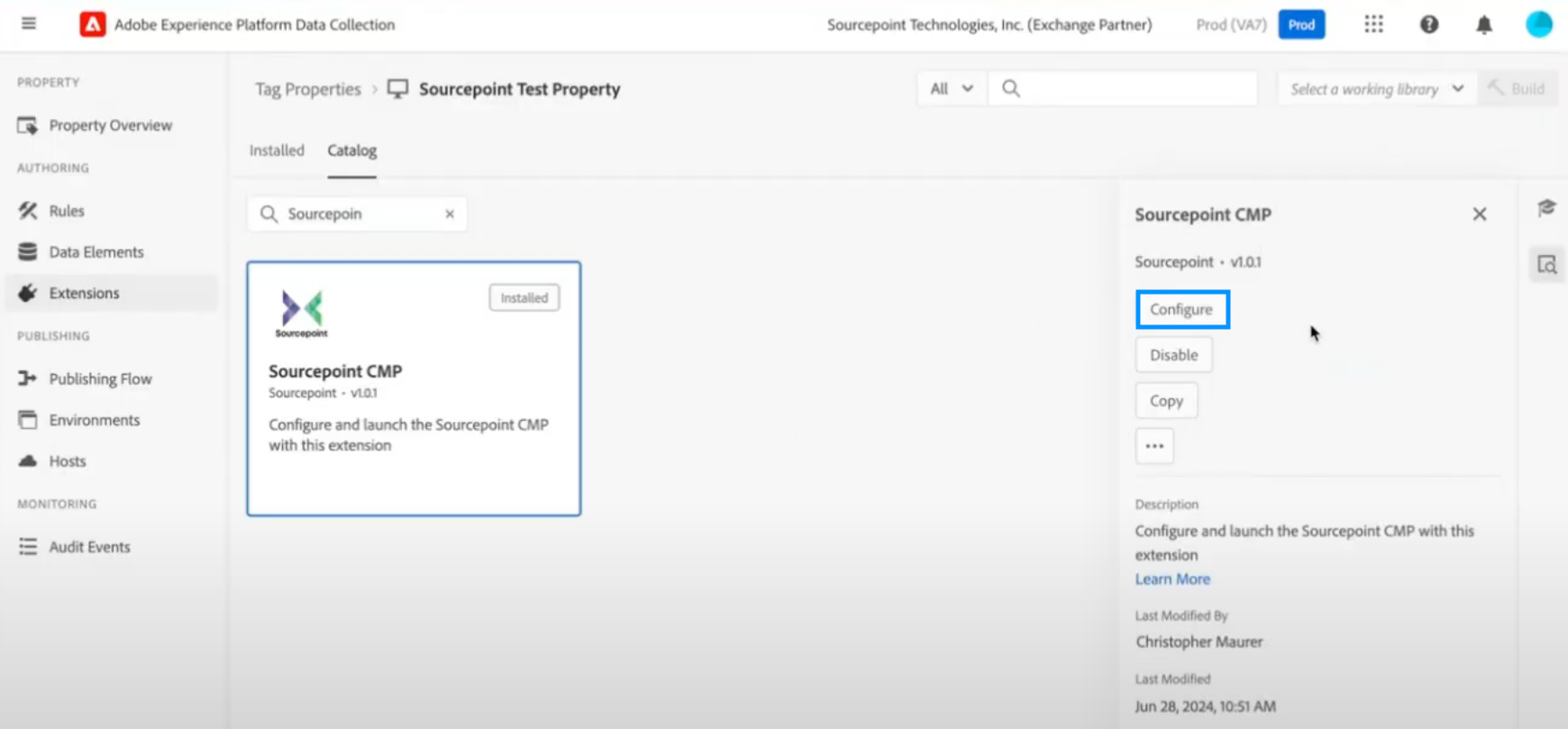Viewport: 1568px width, 729px height.
Task: Select the Sourcepoint CMP extension card
Action: 414,388
